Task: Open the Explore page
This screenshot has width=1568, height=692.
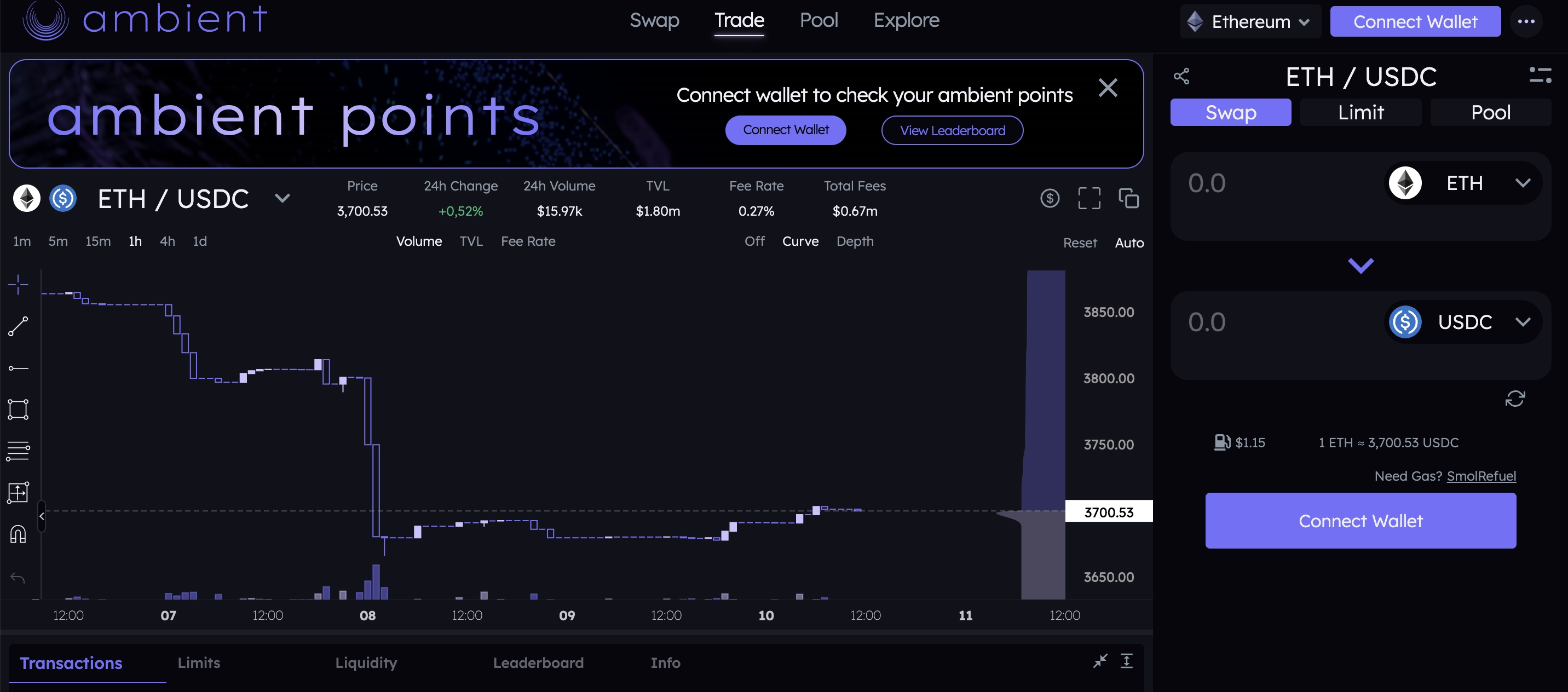Action: pos(906,20)
